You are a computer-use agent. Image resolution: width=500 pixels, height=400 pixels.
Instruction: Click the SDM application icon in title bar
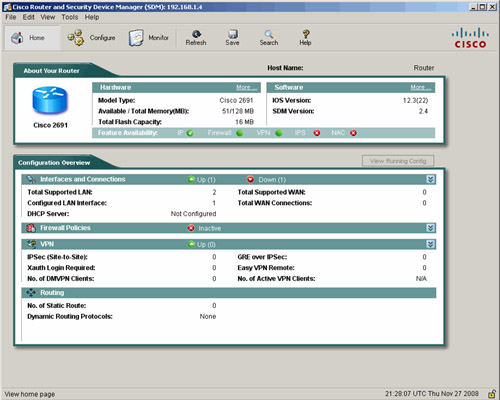[7, 7]
